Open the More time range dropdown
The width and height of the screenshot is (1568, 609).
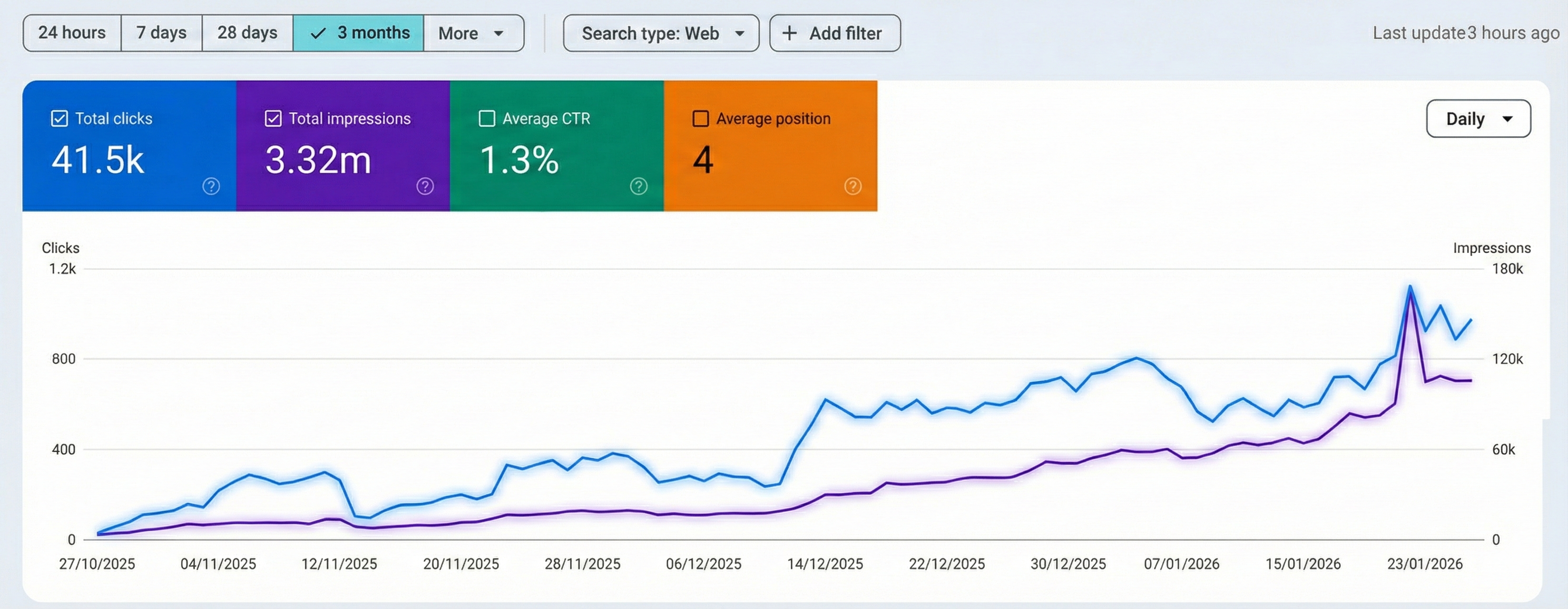(474, 33)
